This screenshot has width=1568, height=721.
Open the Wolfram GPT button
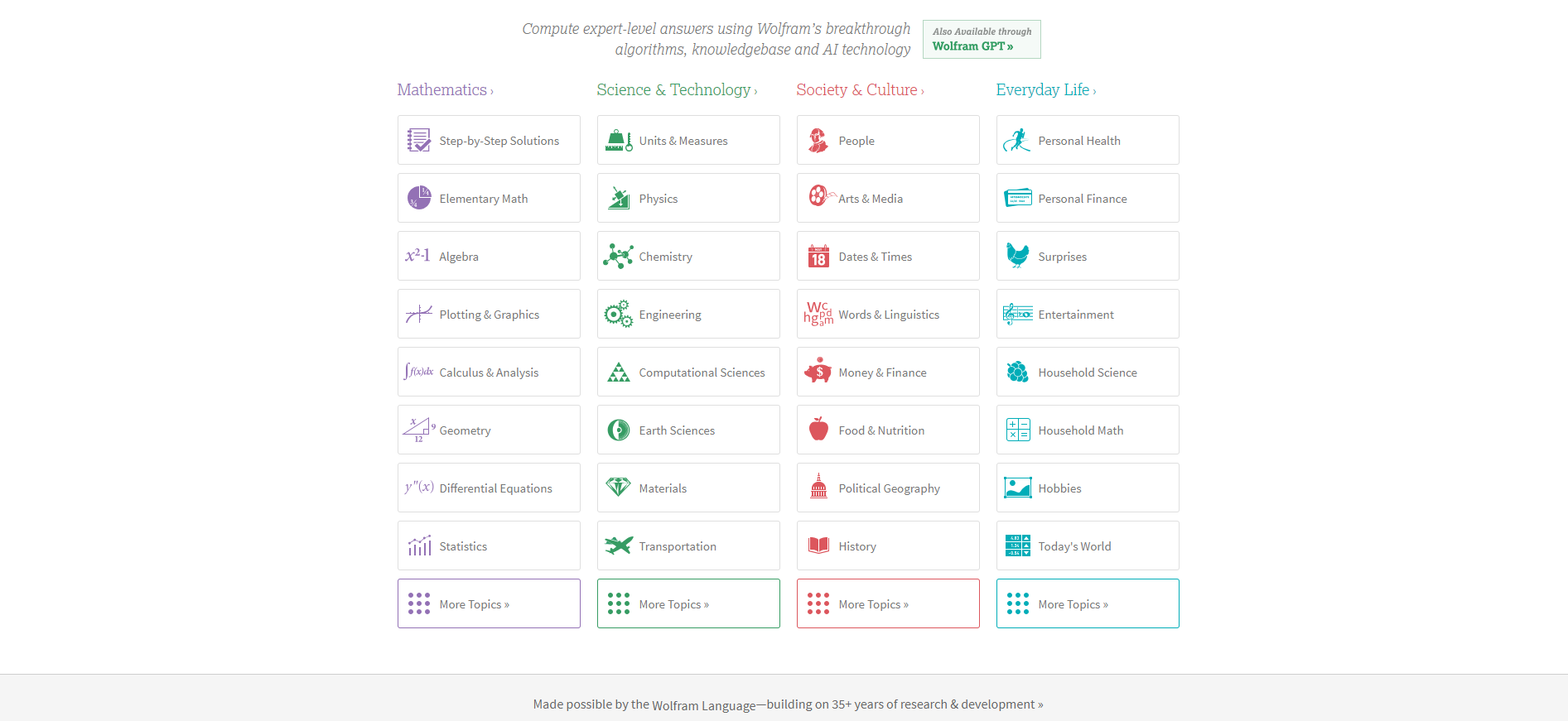(982, 40)
